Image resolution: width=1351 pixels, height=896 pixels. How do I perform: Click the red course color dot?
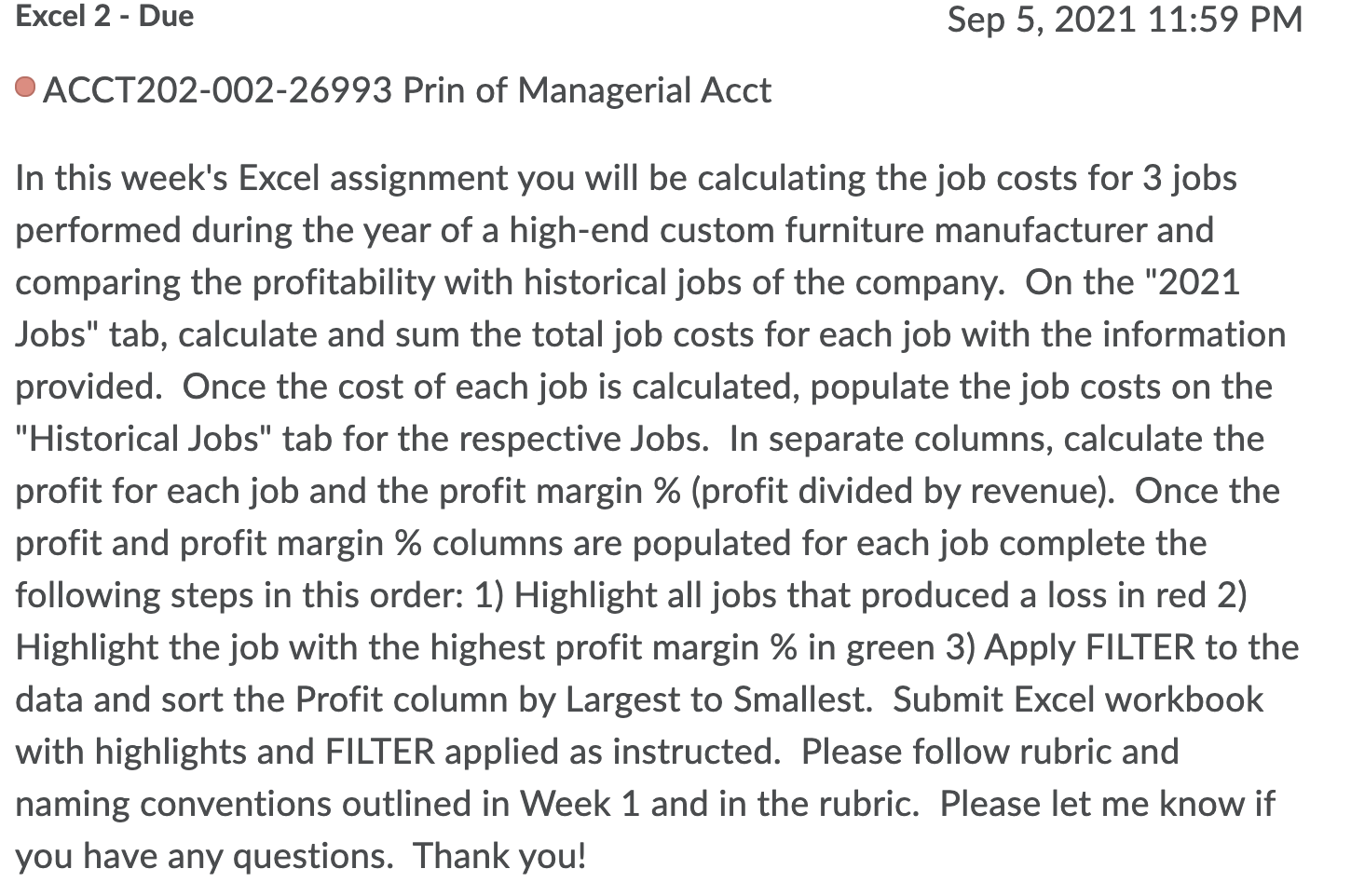(x=26, y=88)
